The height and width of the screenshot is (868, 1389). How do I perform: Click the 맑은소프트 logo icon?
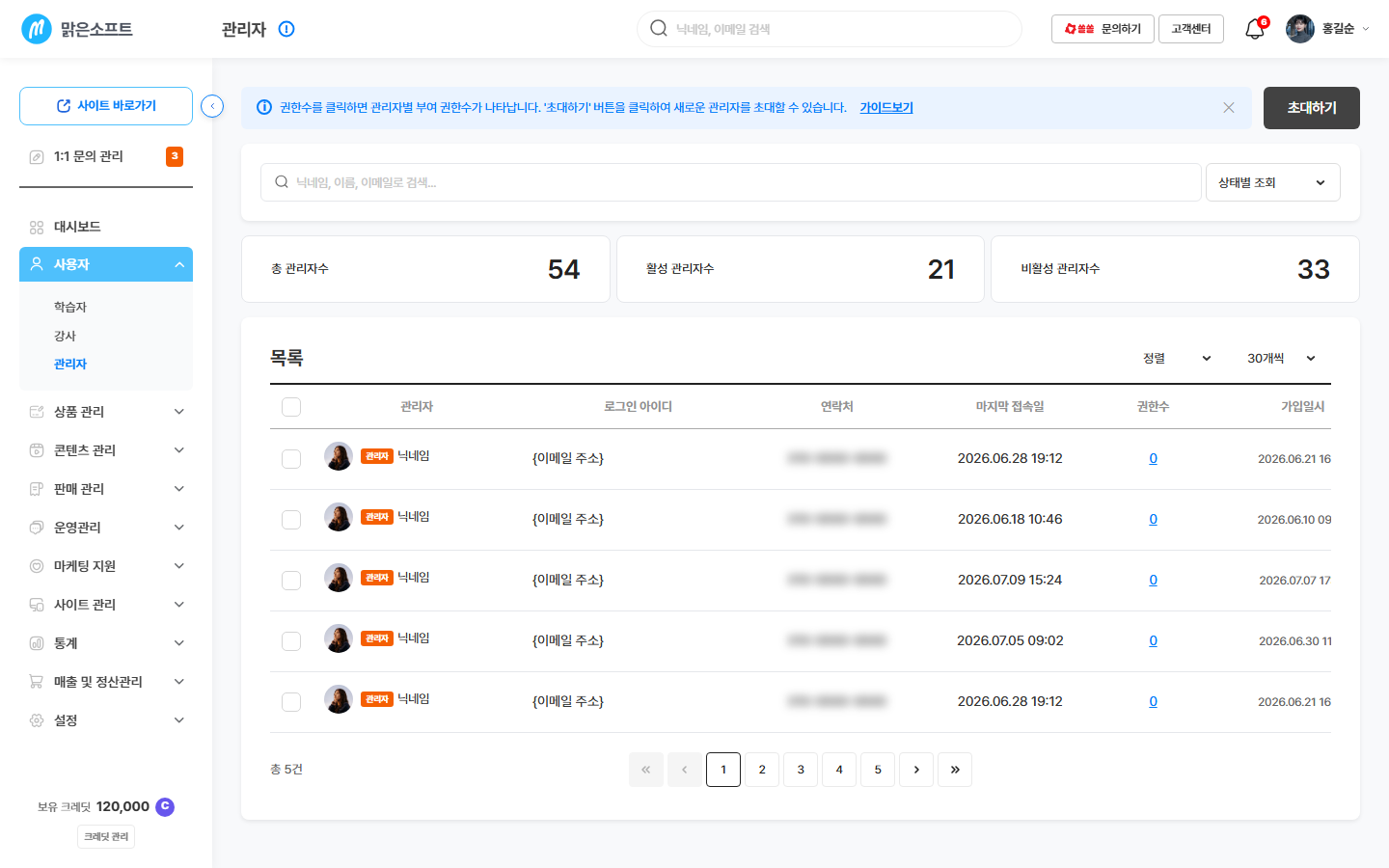tap(37, 29)
